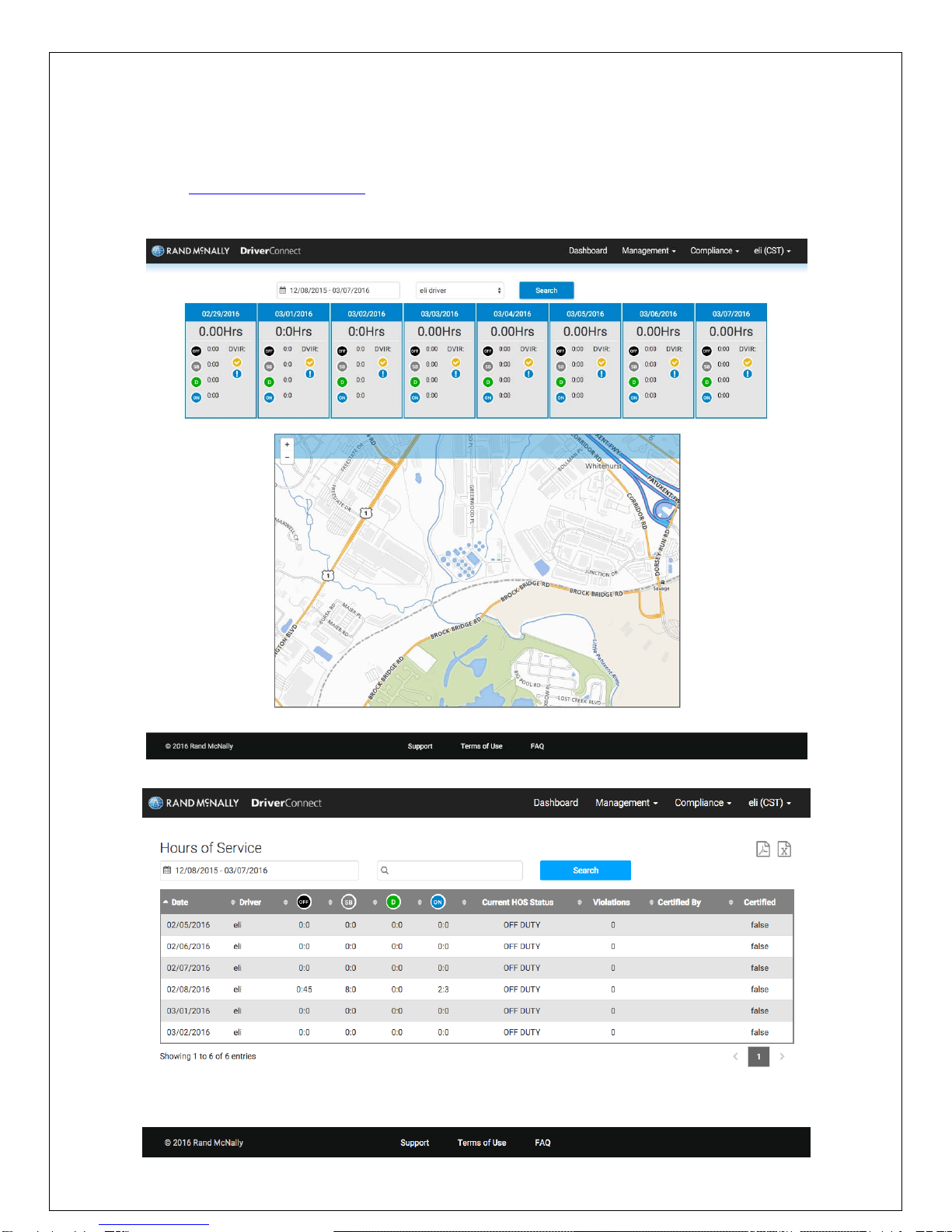This screenshot has height=1232, width=952.
Task: Zoom out on the map
Action: click(x=287, y=458)
